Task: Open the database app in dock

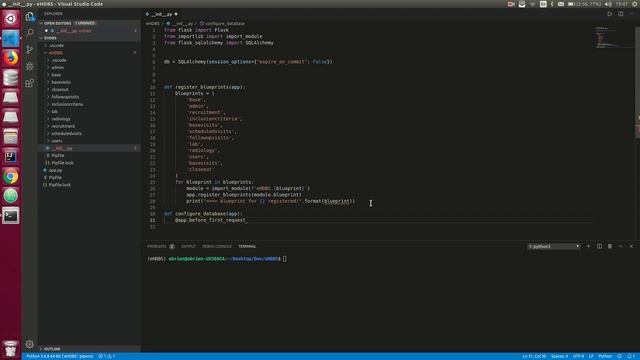Action: 11,78
